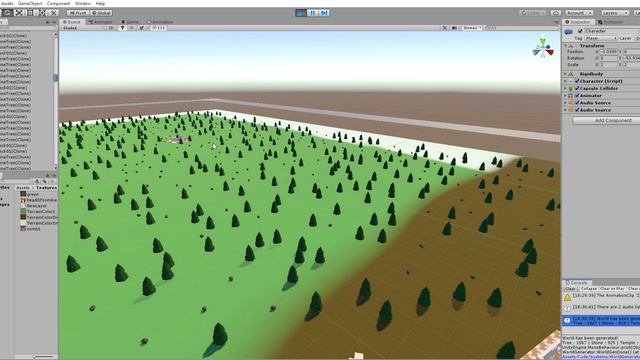Switch to the Animation tab
This screenshot has height=360, width=640.
point(160,22)
